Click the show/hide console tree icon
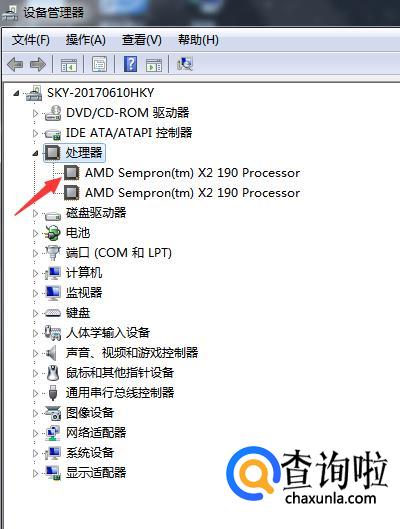The height and width of the screenshot is (529, 400). pos(68,64)
